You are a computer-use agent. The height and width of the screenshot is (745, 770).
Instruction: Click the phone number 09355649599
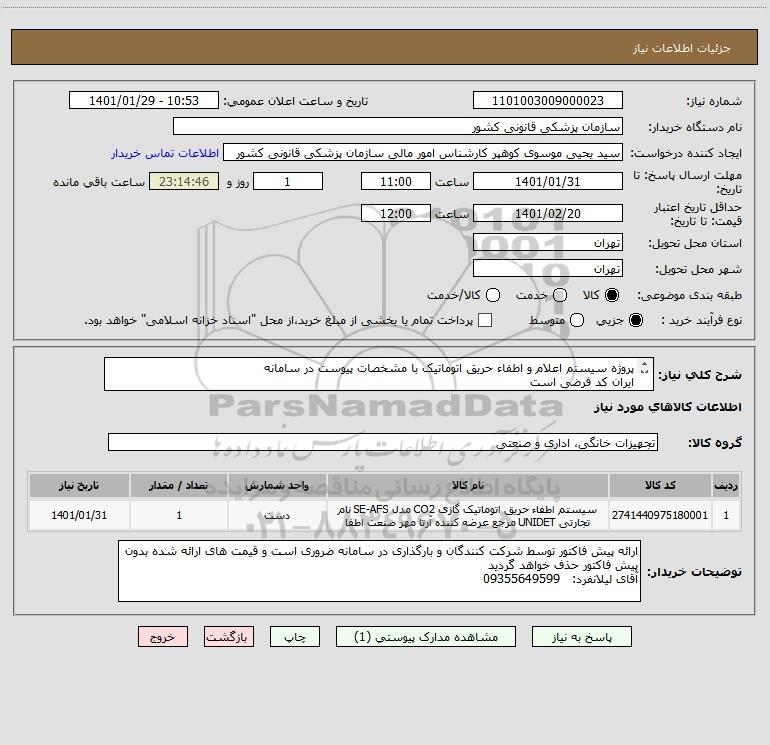point(521,579)
